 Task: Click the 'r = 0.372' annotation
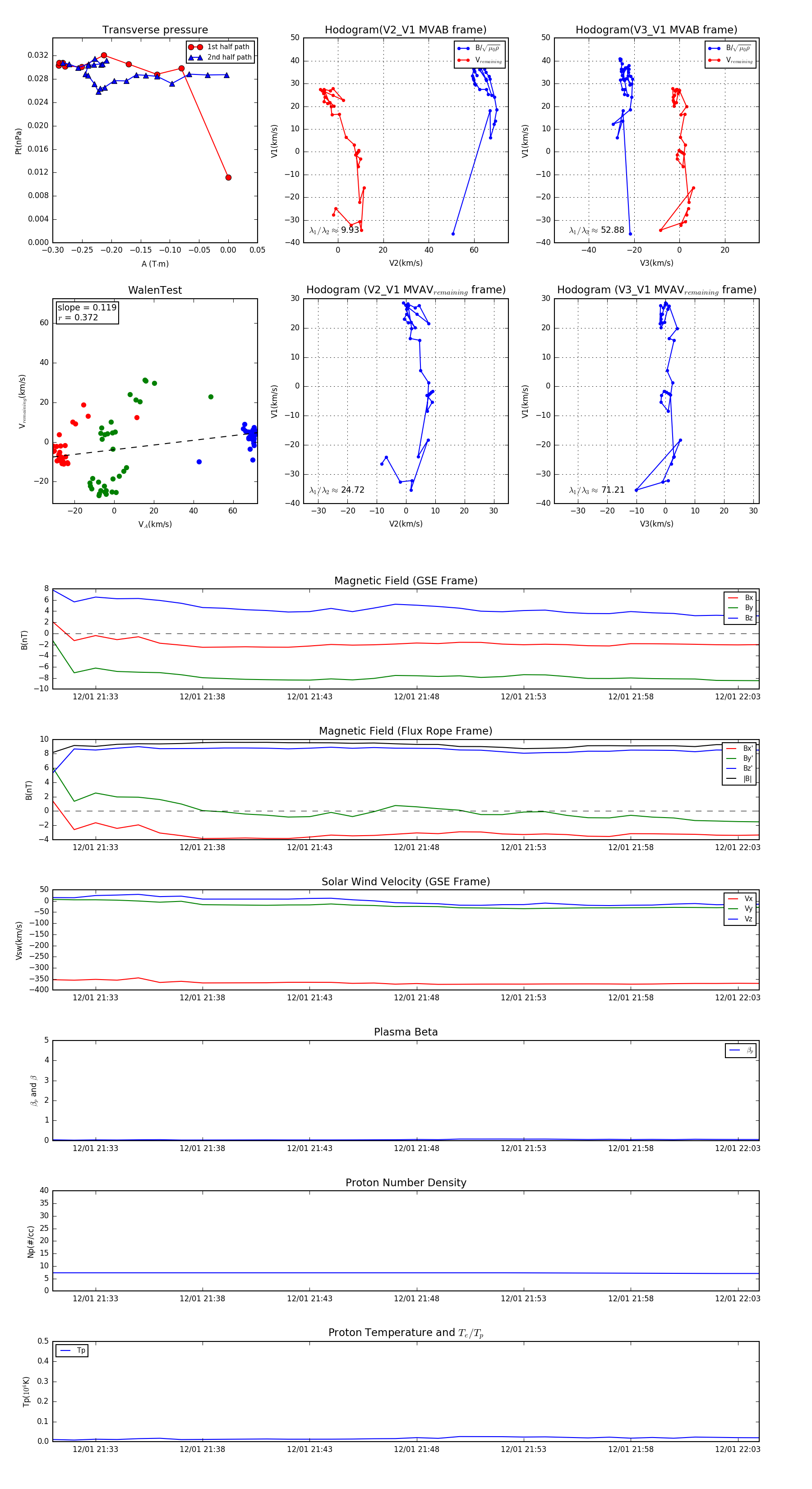coord(78,317)
